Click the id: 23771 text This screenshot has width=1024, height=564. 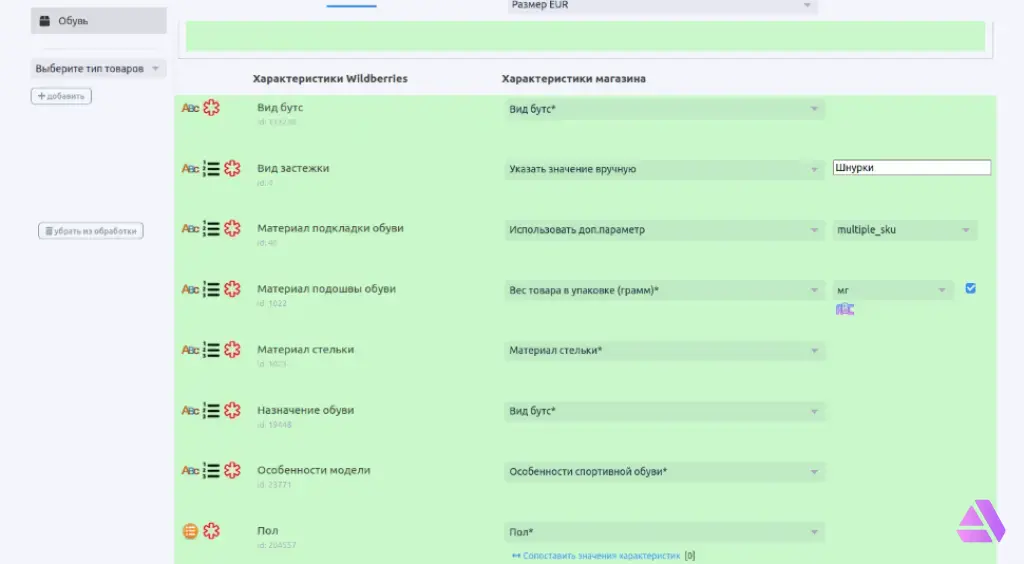click(274, 485)
